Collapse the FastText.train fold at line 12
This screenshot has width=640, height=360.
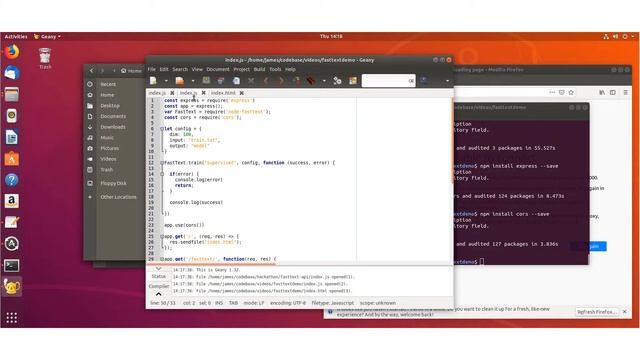(162, 163)
